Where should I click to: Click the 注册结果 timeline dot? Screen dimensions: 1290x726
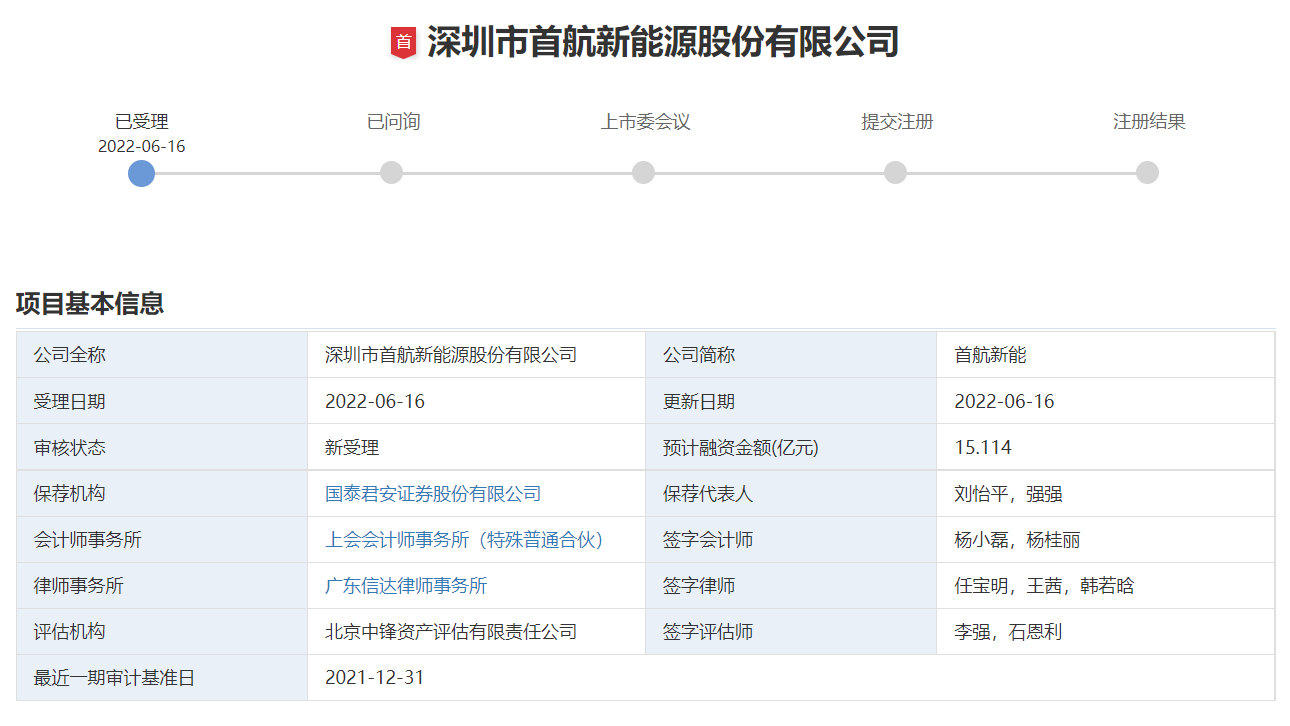click(x=1146, y=173)
